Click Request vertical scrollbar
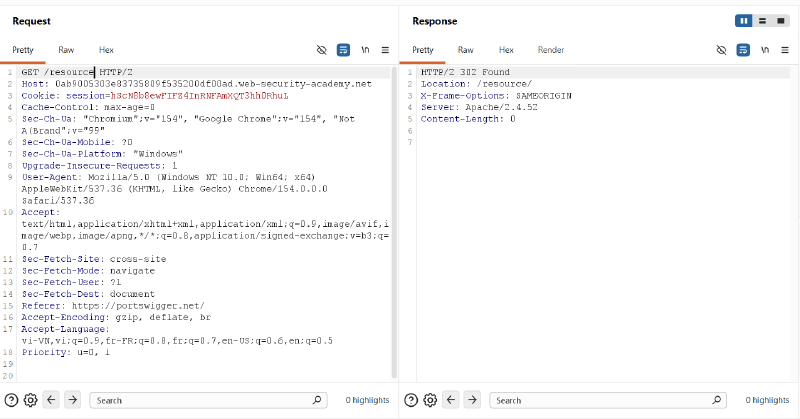This screenshot has width=800, height=419. 394,222
